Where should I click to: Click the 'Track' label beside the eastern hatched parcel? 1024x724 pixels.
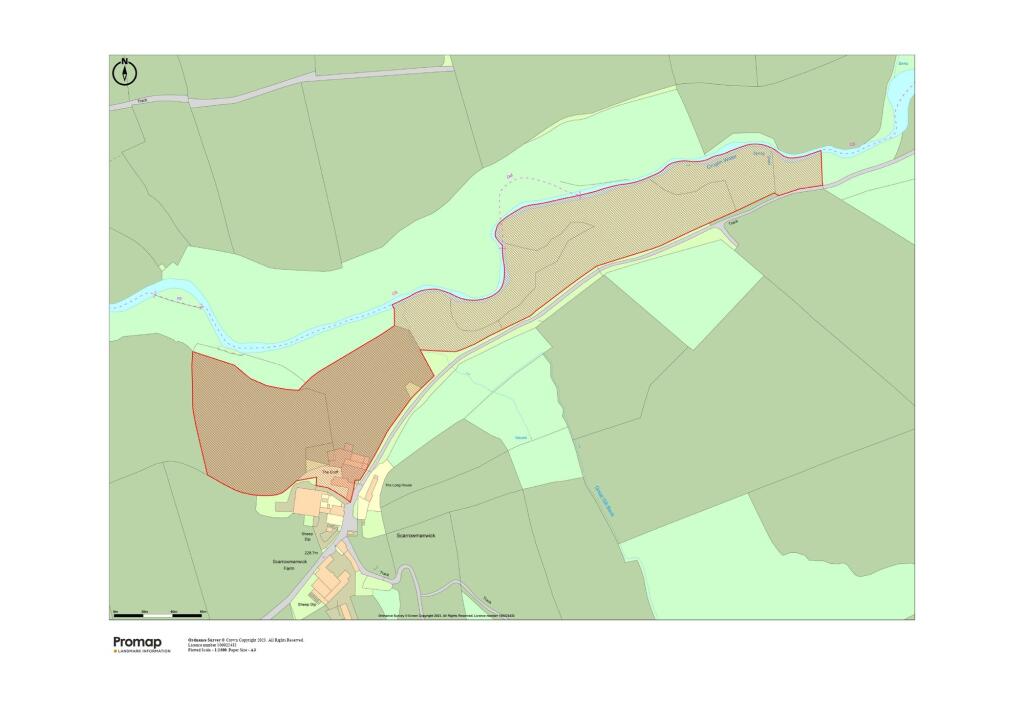pos(733,222)
